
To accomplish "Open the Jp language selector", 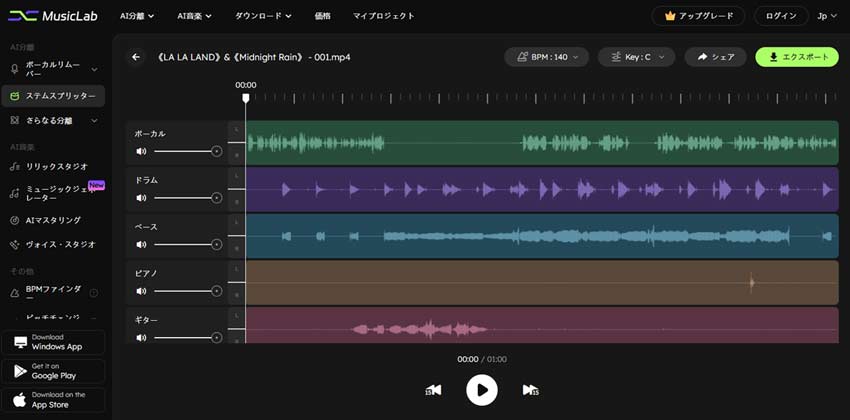I will click(826, 16).
